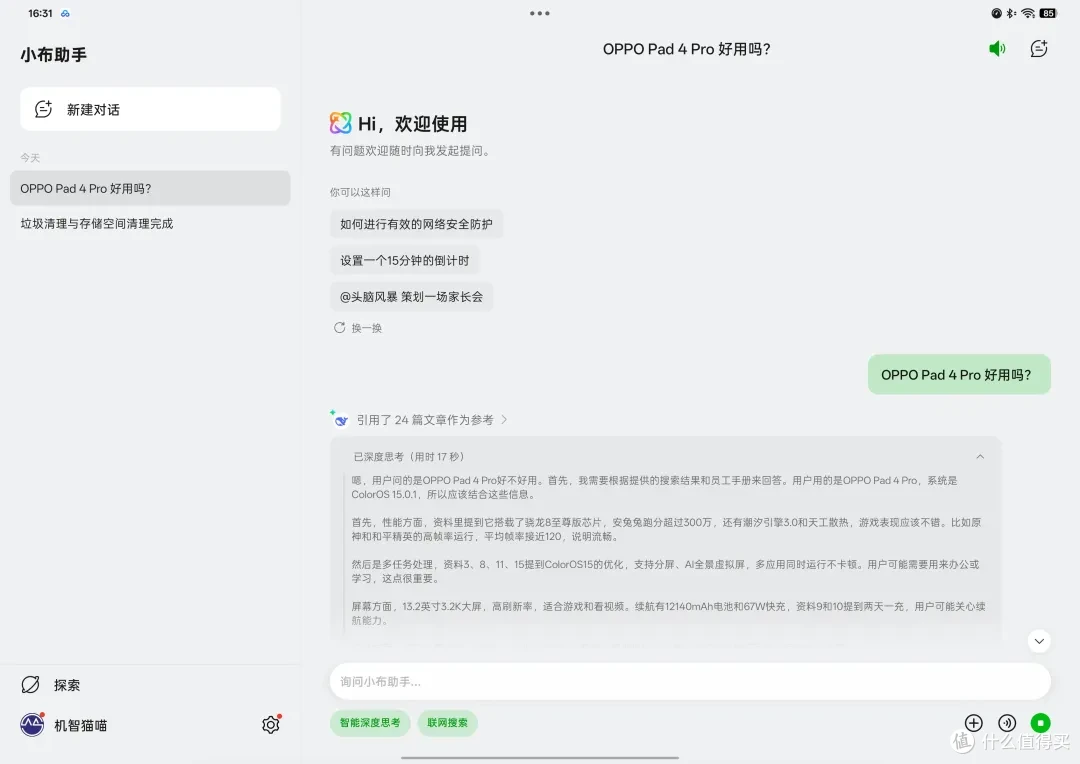Stop generation with the green stop button
Viewport: 1080px width, 764px height.
point(1040,723)
